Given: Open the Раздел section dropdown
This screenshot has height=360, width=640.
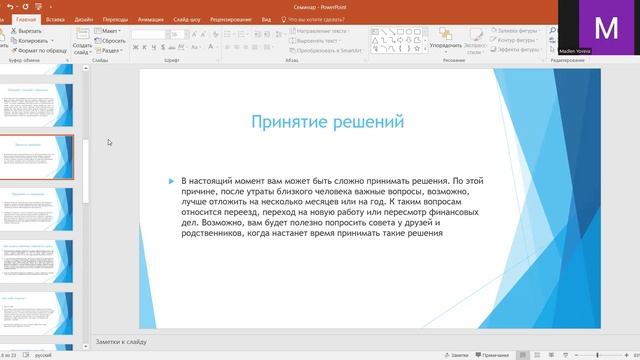Looking at the screenshot, I should pyautogui.click(x=109, y=50).
